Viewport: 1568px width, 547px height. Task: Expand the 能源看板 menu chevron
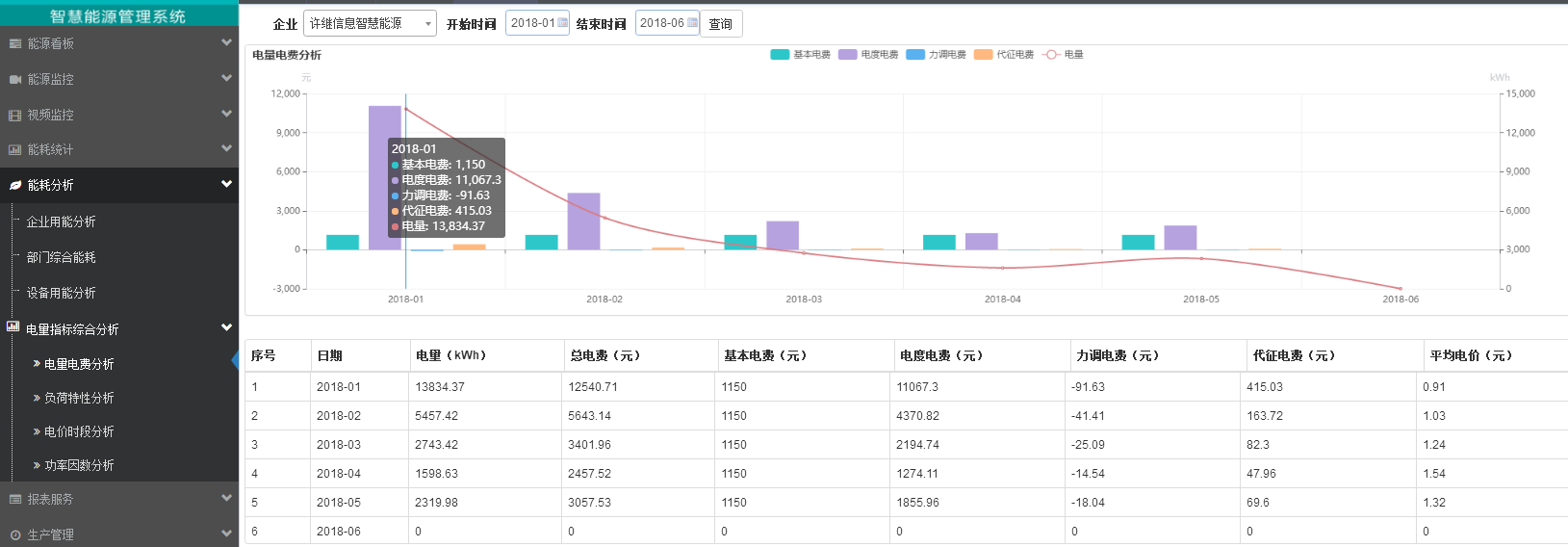tap(226, 42)
